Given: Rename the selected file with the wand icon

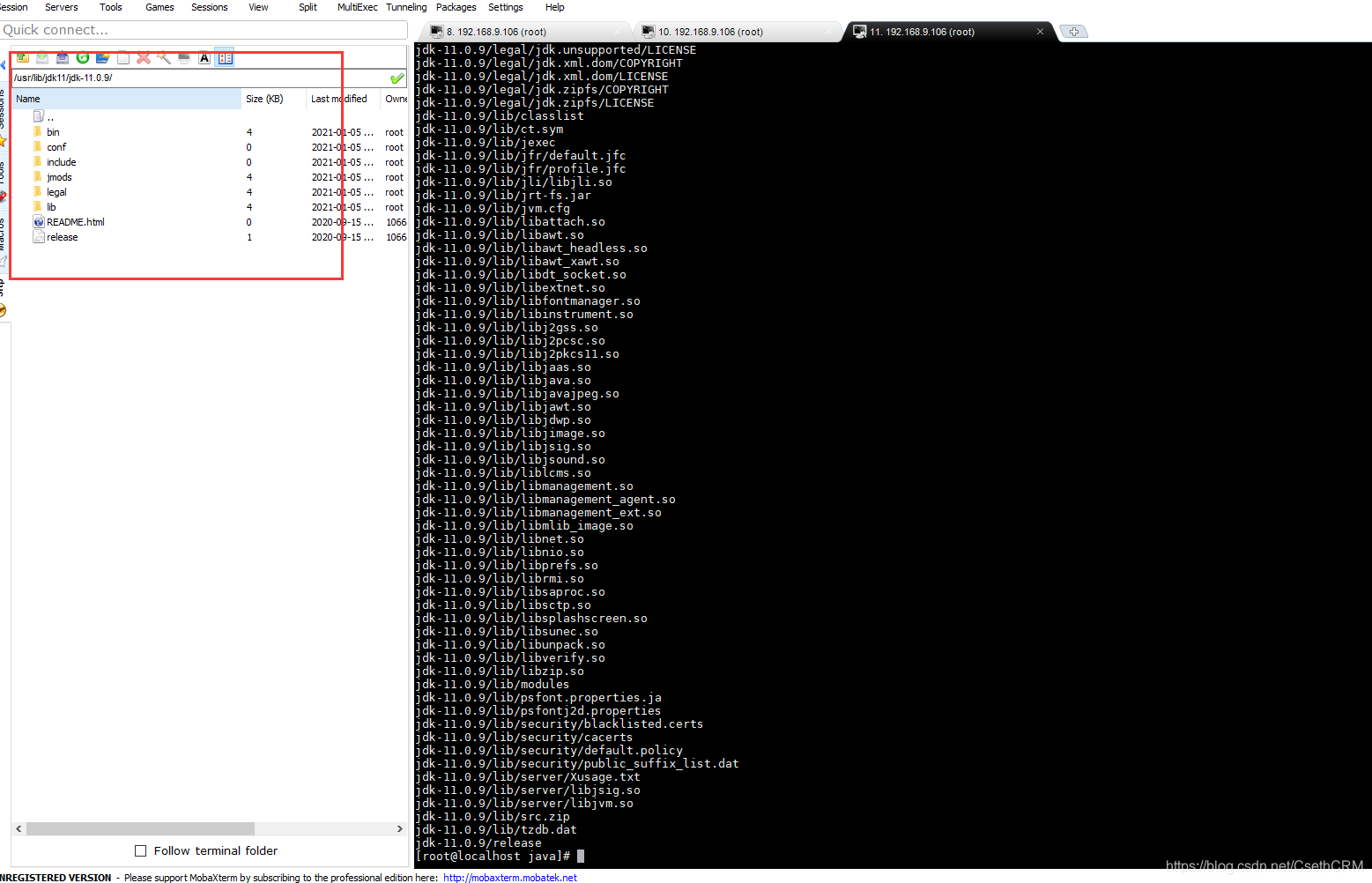Looking at the screenshot, I should (164, 58).
